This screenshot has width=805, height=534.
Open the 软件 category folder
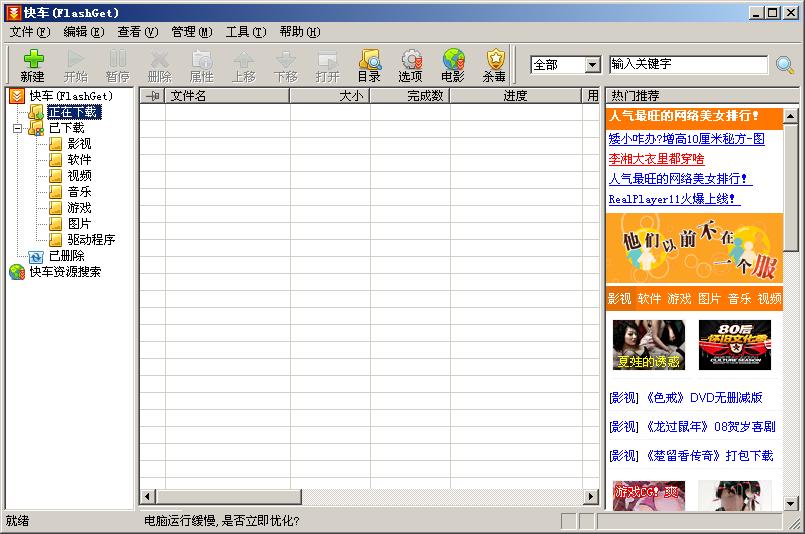tap(79, 160)
